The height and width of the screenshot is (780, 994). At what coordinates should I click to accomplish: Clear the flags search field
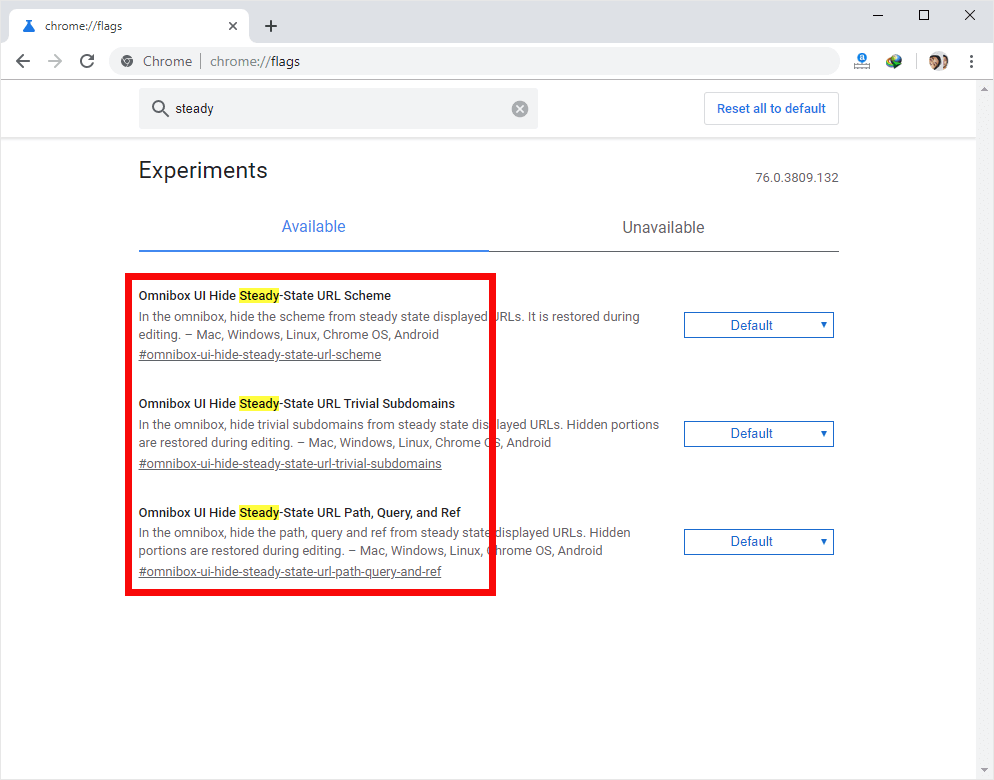[520, 109]
